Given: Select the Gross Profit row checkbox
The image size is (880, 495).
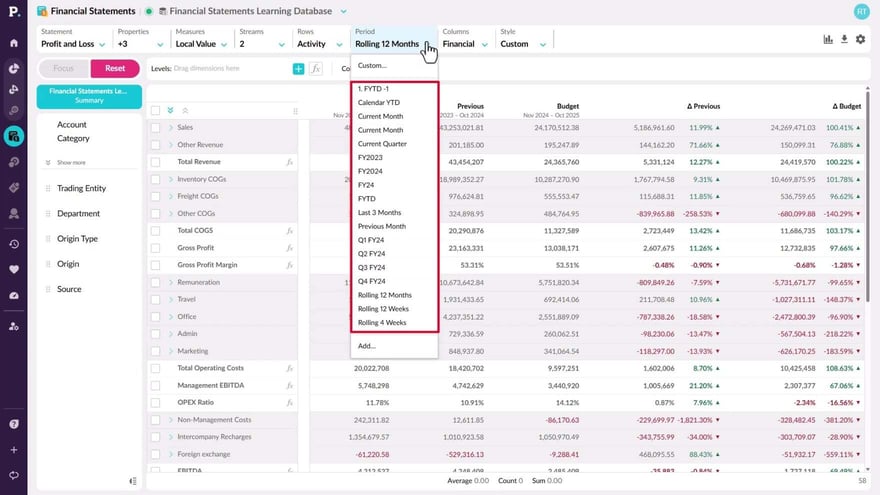Looking at the screenshot, I should click(x=155, y=248).
